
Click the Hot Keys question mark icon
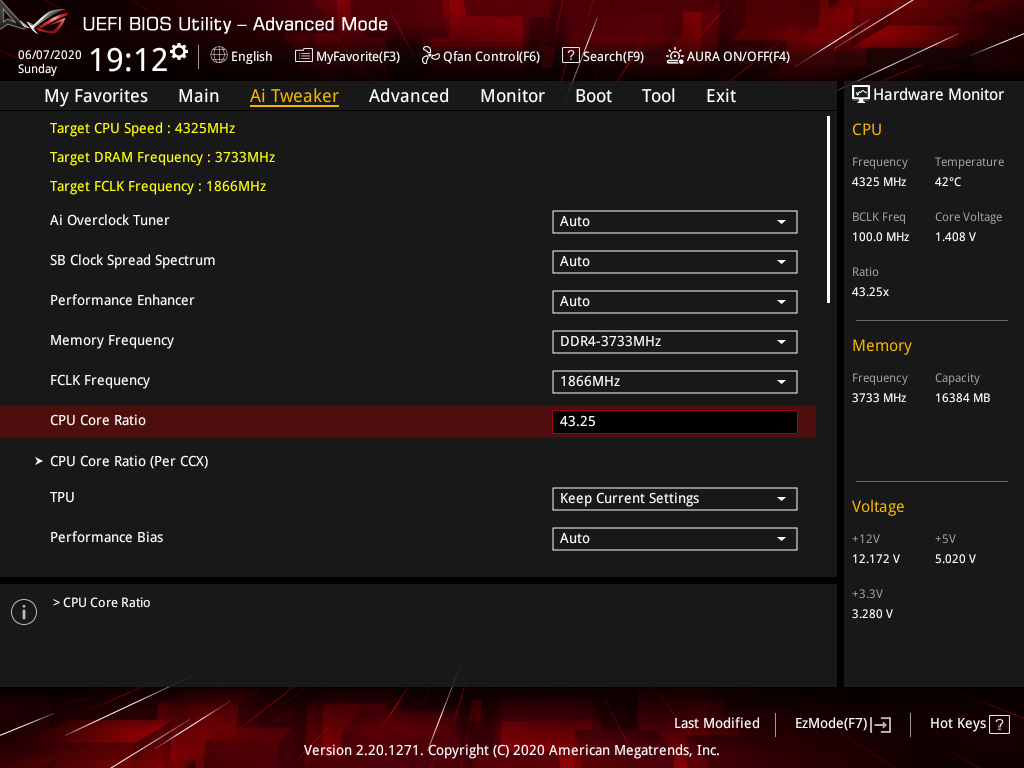coord(999,724)
